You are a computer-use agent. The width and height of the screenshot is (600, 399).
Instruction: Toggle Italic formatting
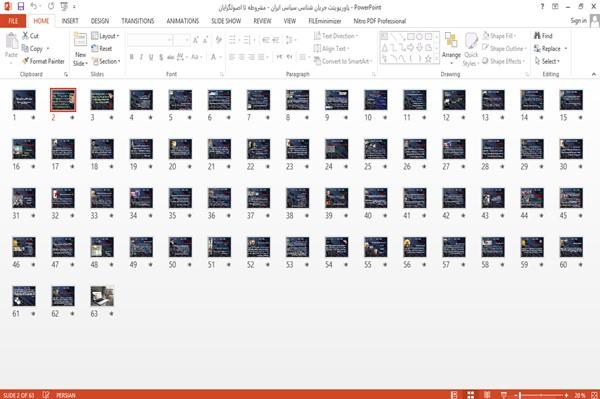[141, 57]
